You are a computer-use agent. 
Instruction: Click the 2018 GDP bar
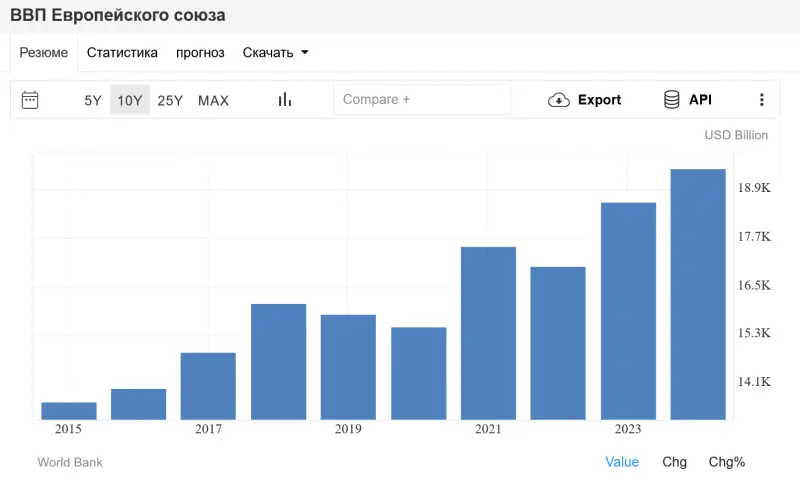coord(279,362)
